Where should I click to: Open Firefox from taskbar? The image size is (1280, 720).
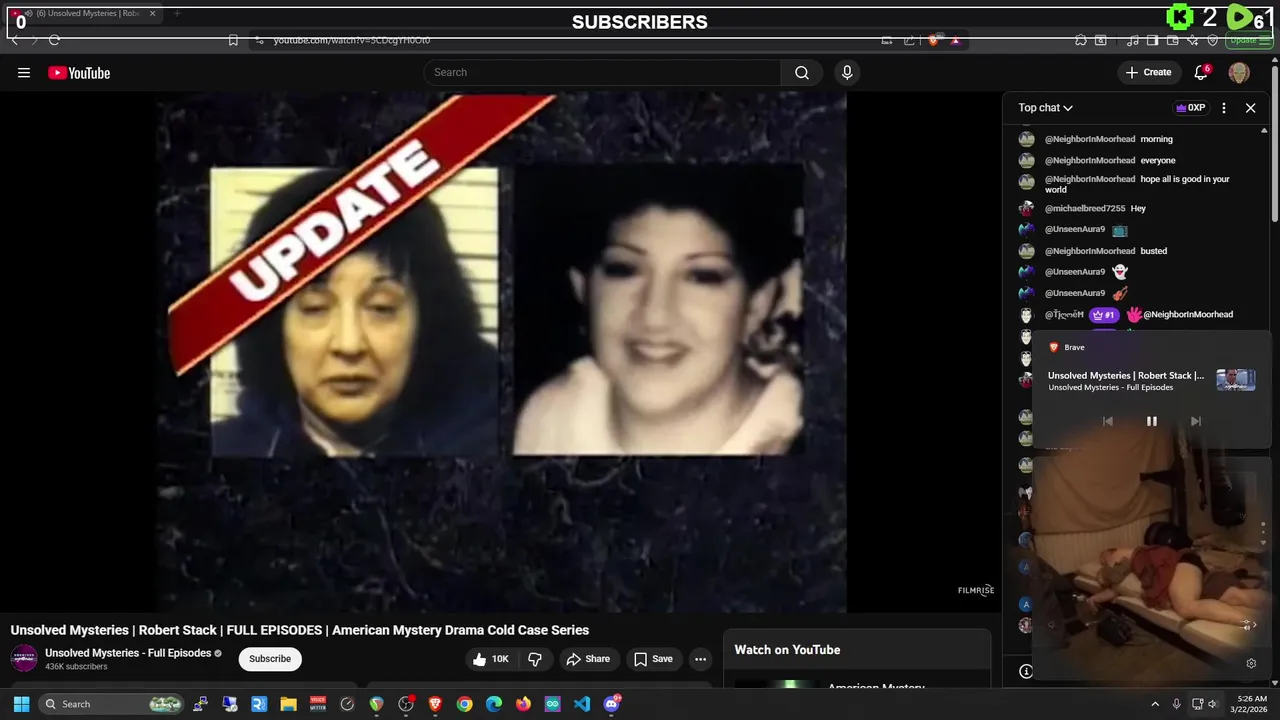click(x=523, y=704)
